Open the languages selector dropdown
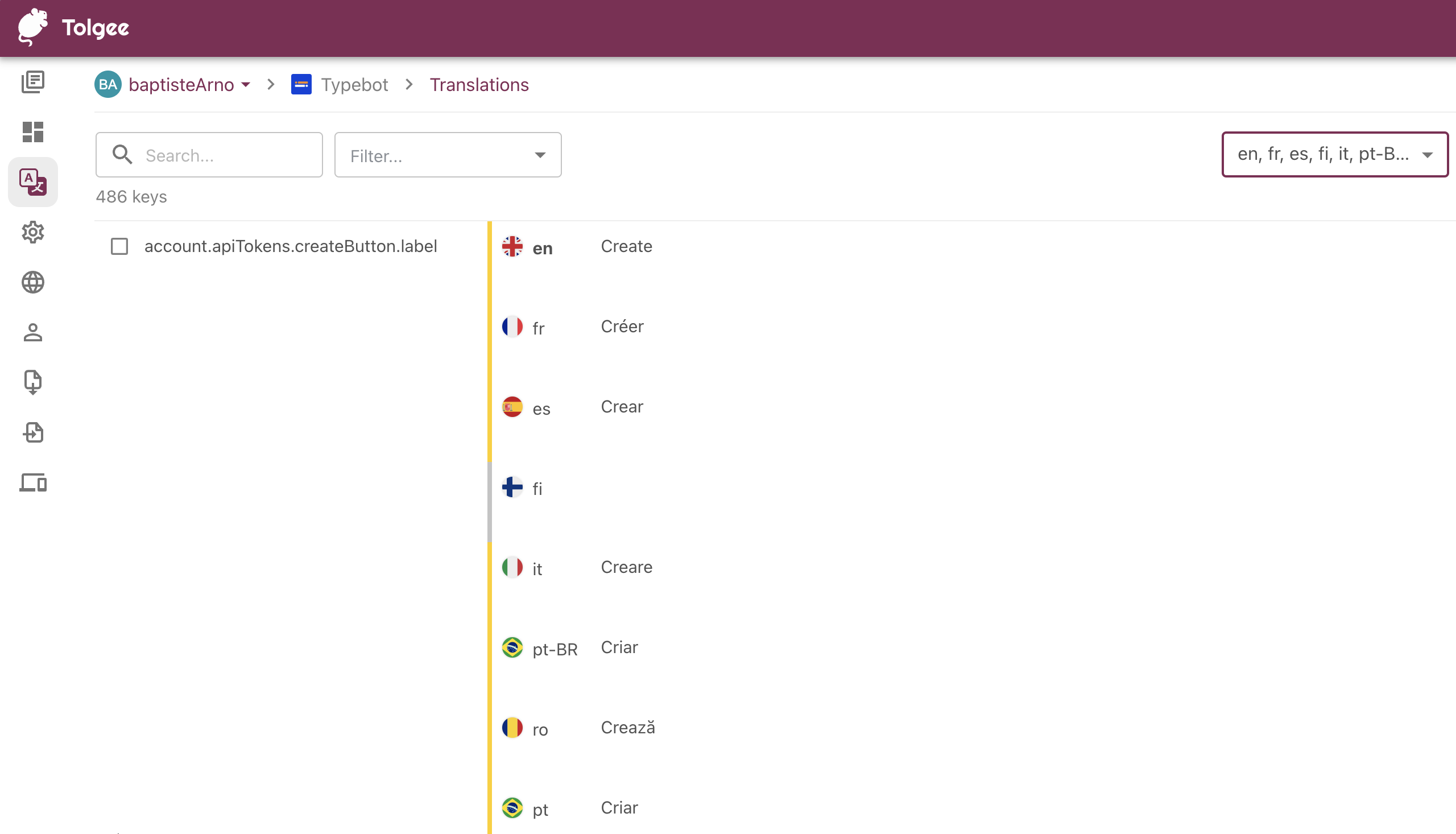The height and width of the screenshot is (834, 1456). [x=1334, y=155]
